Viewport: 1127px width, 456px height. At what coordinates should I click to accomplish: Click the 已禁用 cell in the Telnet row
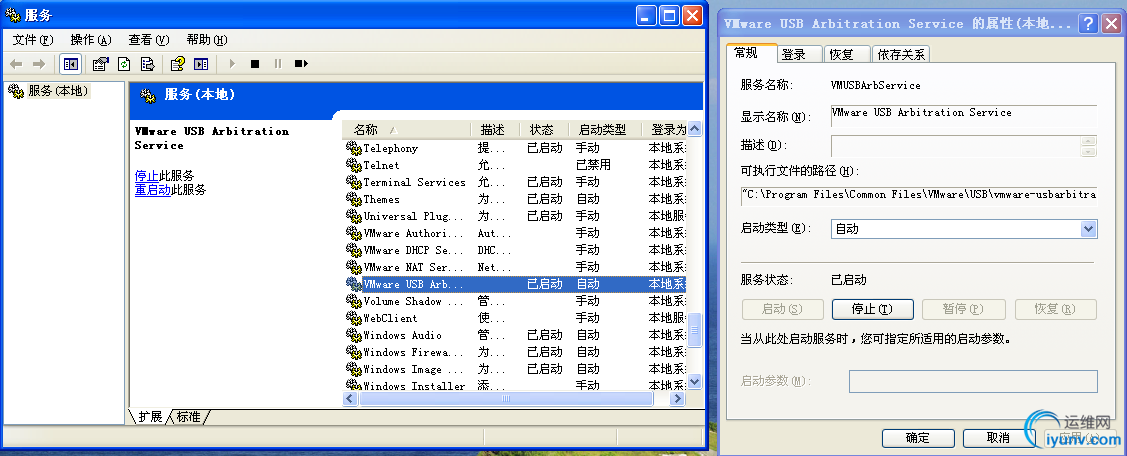coord(594,165)
